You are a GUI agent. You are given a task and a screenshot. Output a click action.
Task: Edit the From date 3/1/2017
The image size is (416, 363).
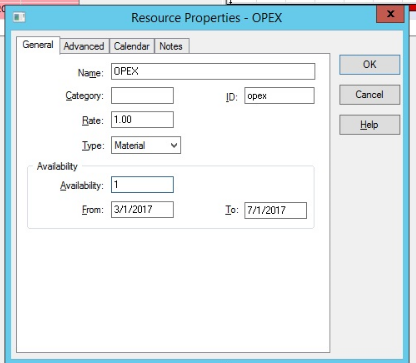(x=142, y=210)
